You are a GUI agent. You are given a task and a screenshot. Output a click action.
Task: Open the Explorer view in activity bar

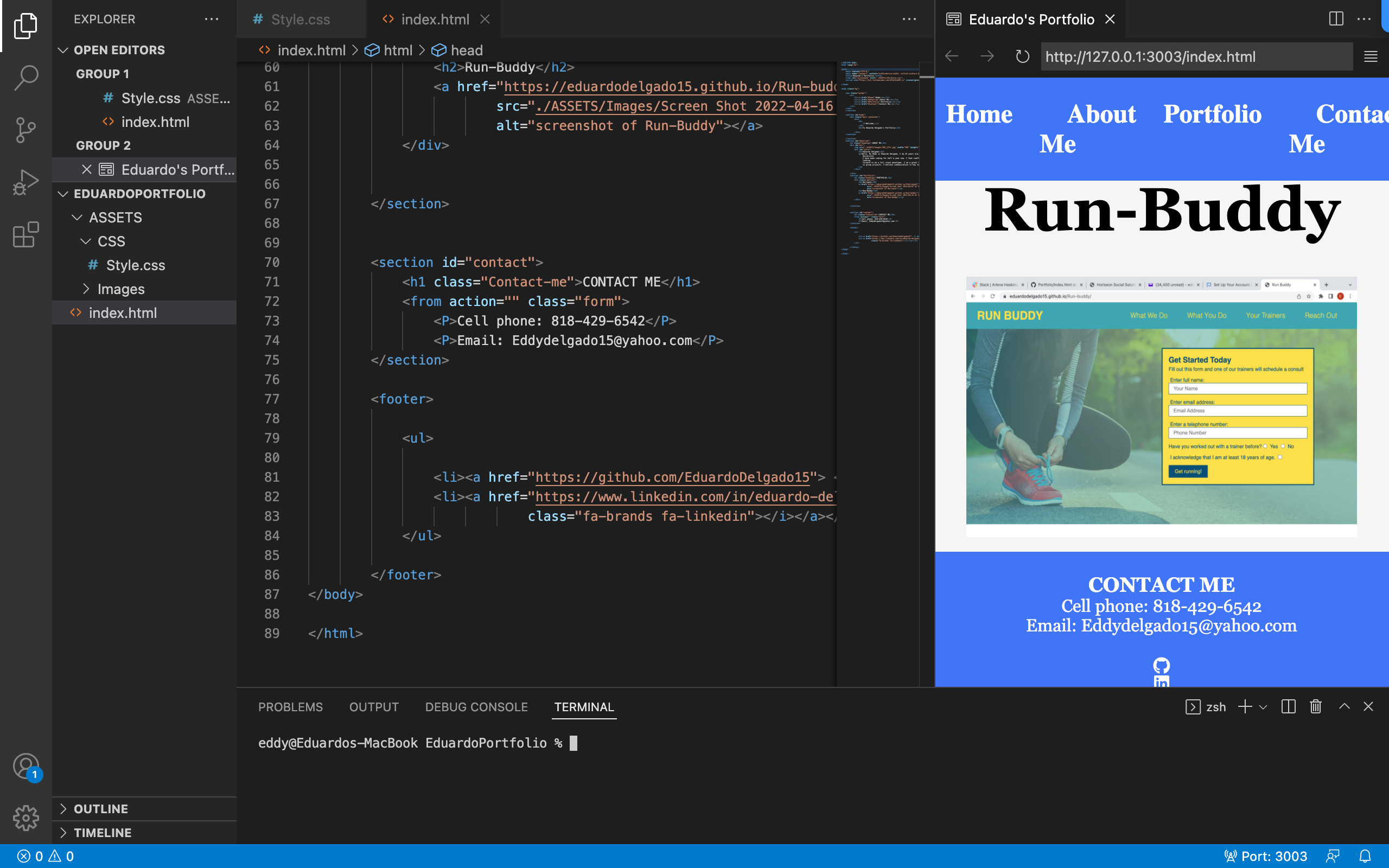pos(26,25)
